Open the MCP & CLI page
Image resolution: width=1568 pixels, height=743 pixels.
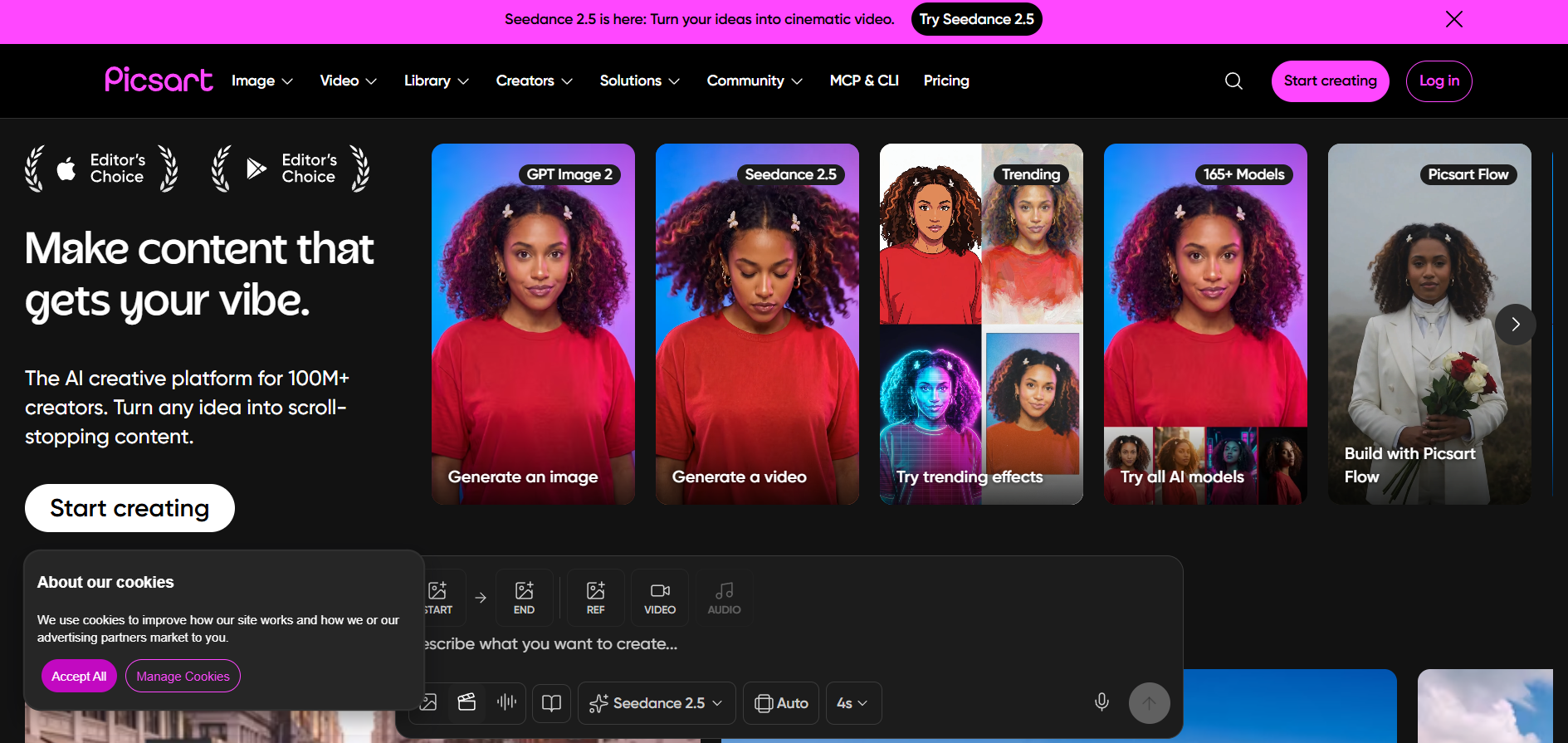(864, 81)
